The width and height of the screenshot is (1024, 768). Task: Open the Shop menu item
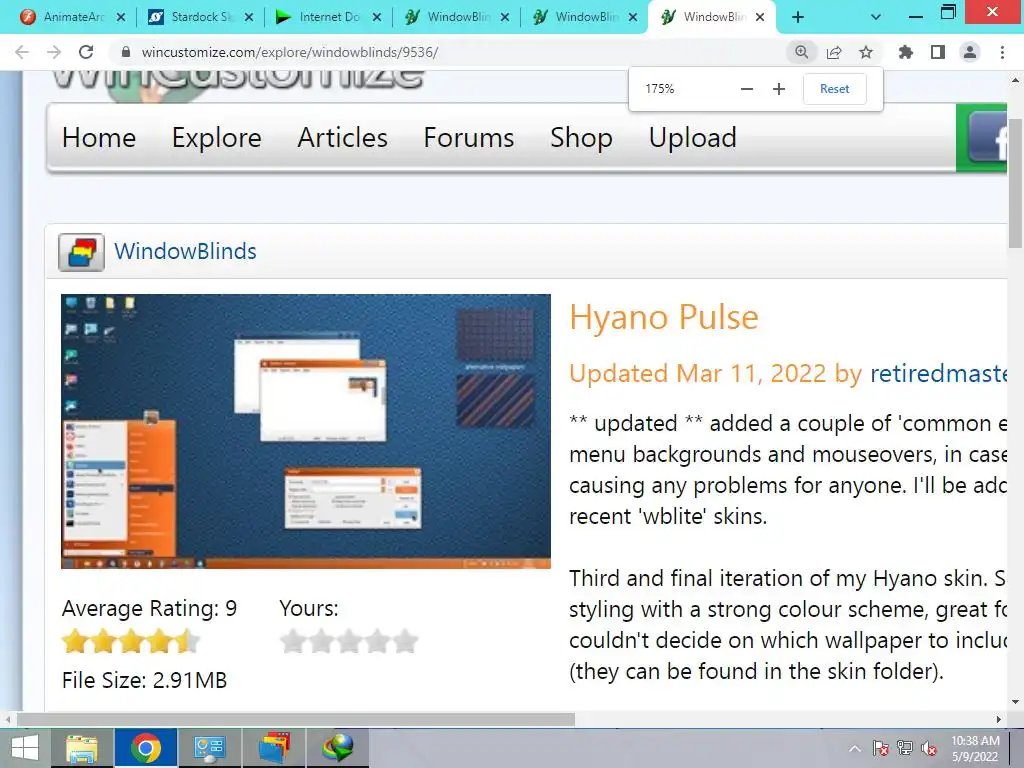click(581, 138)
